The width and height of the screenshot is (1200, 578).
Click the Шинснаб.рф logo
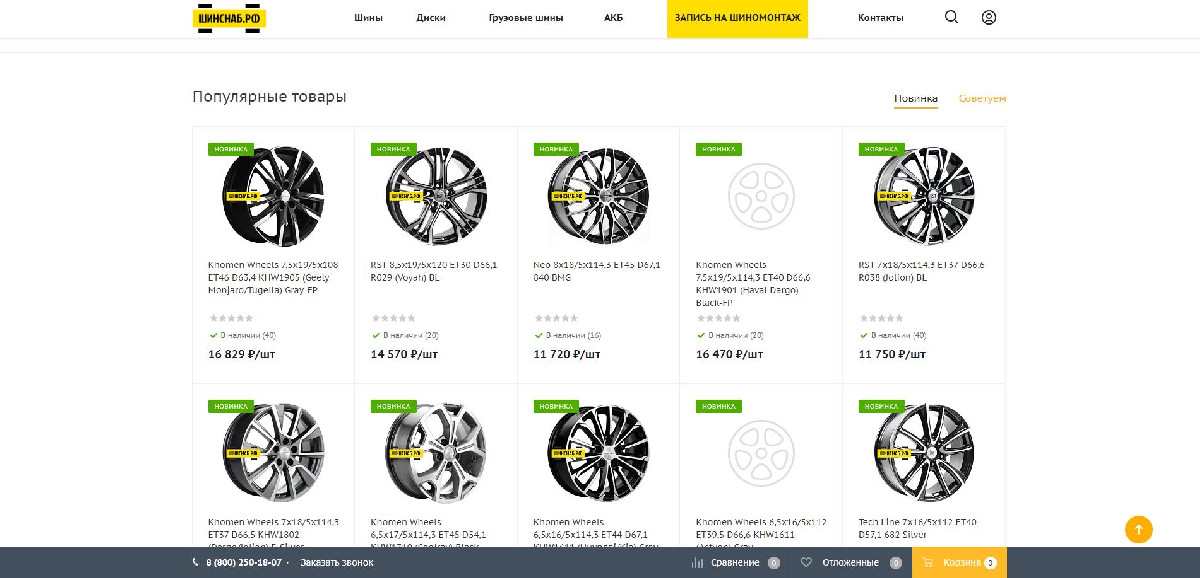coord(229,18)
